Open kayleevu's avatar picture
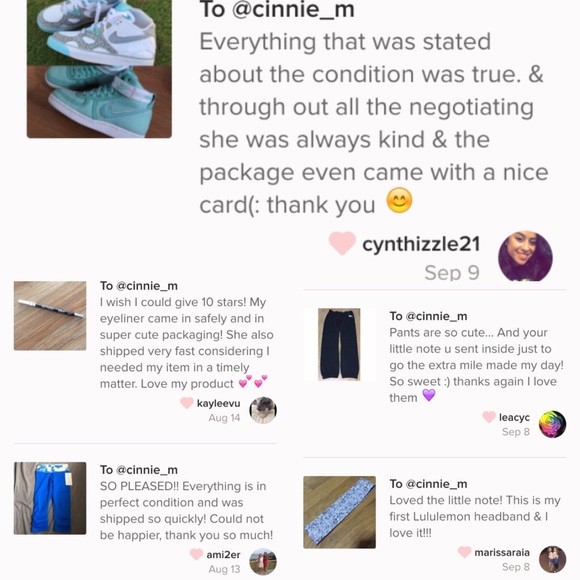 [263, 410]
